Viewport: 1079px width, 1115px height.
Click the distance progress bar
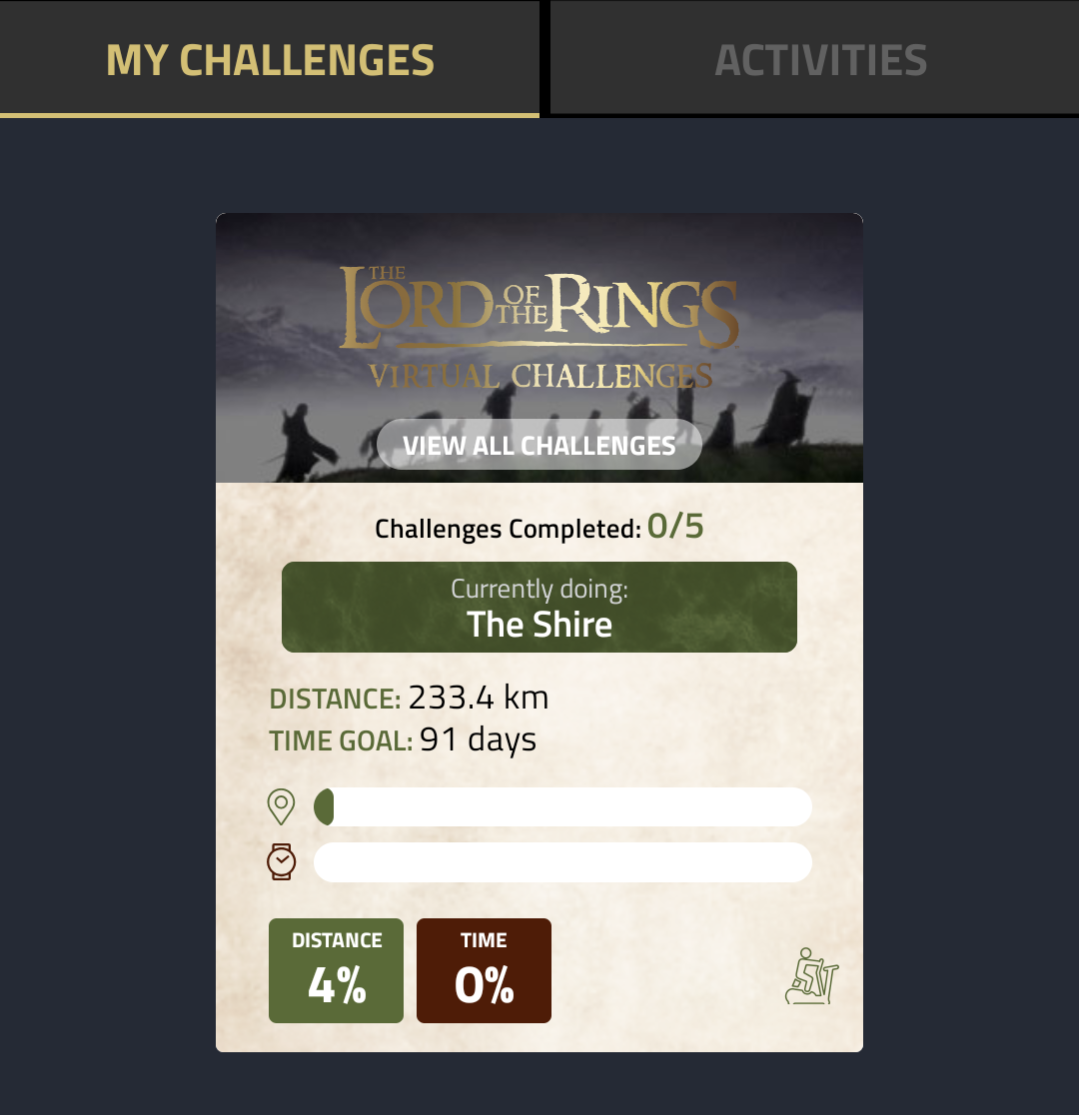tap(563, 807)
